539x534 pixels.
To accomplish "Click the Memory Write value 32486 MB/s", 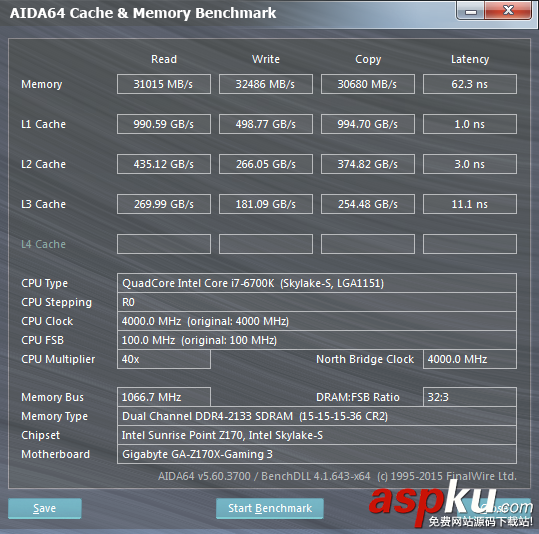I will 266,84.
